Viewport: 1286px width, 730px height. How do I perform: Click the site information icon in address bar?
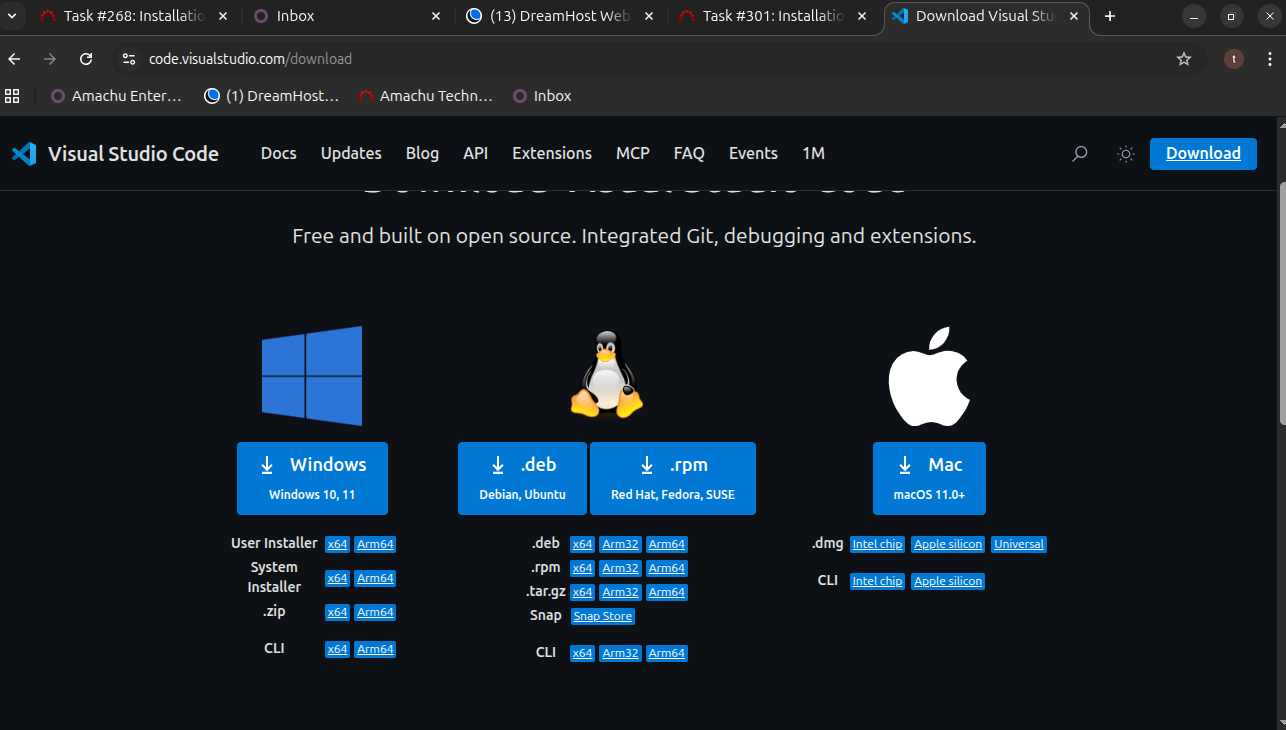click(x=128, y=59)
